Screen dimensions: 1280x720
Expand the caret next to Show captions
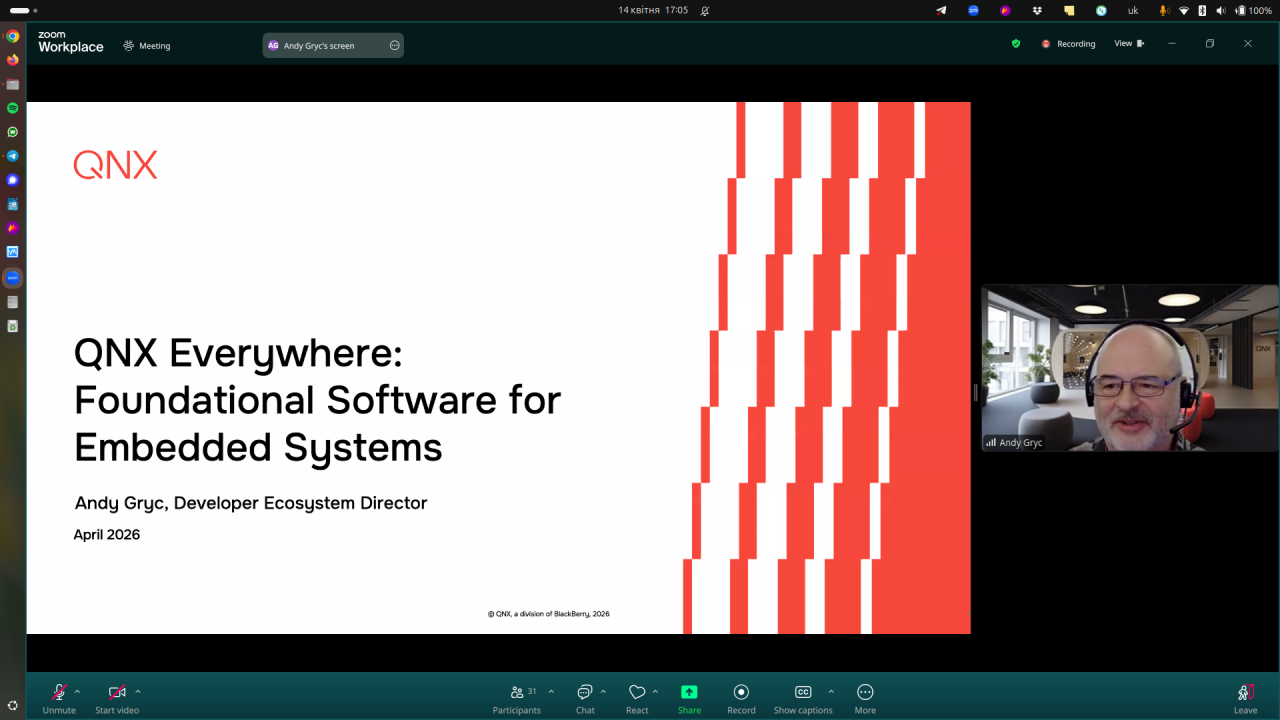(831, 691)
